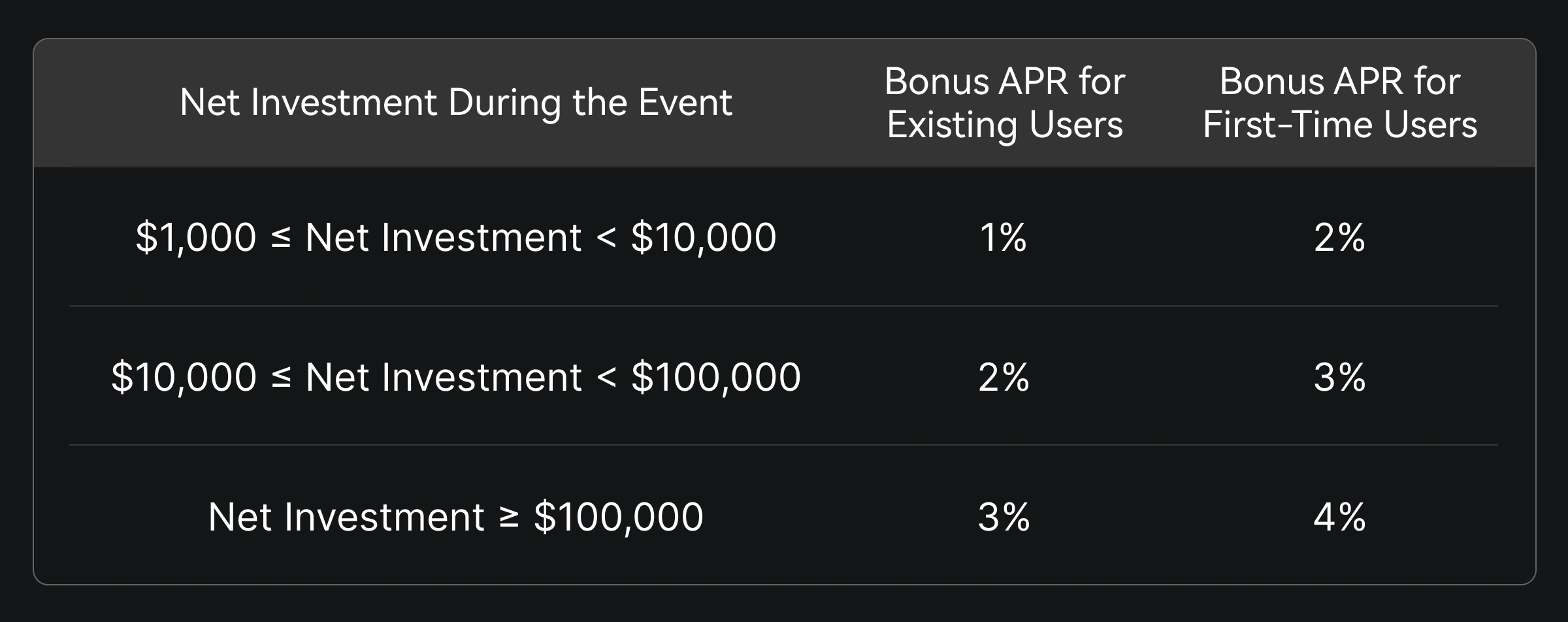The width and height of the screenshot is (1568, 622).
Task: Click the "Bonus APR for Existing Users" header
Action: (1004, 103)
